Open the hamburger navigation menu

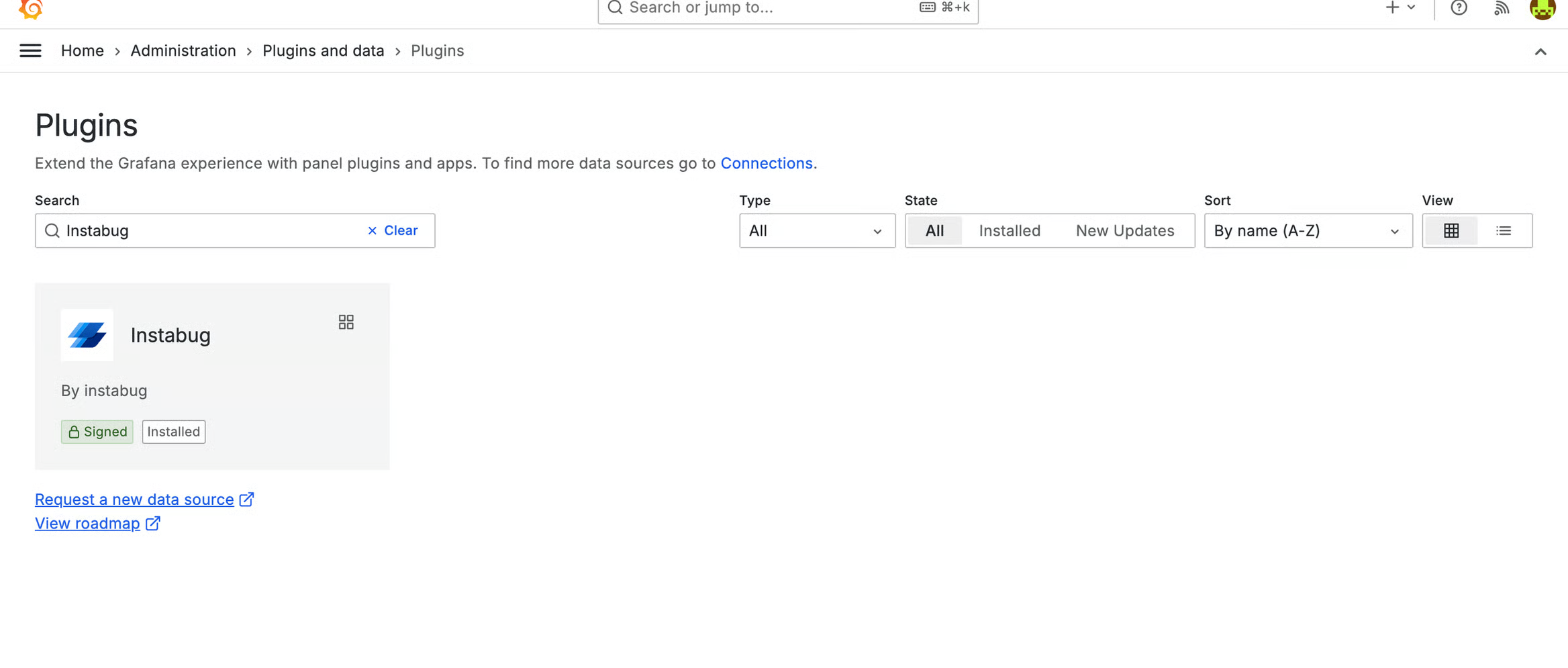30,51
